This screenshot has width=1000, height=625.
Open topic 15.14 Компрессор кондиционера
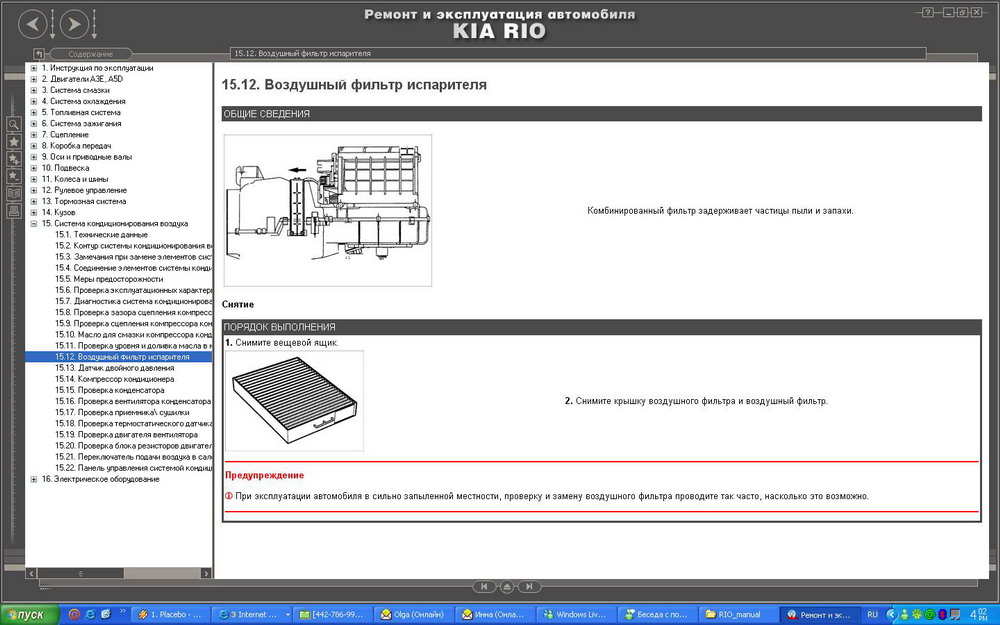116,379
